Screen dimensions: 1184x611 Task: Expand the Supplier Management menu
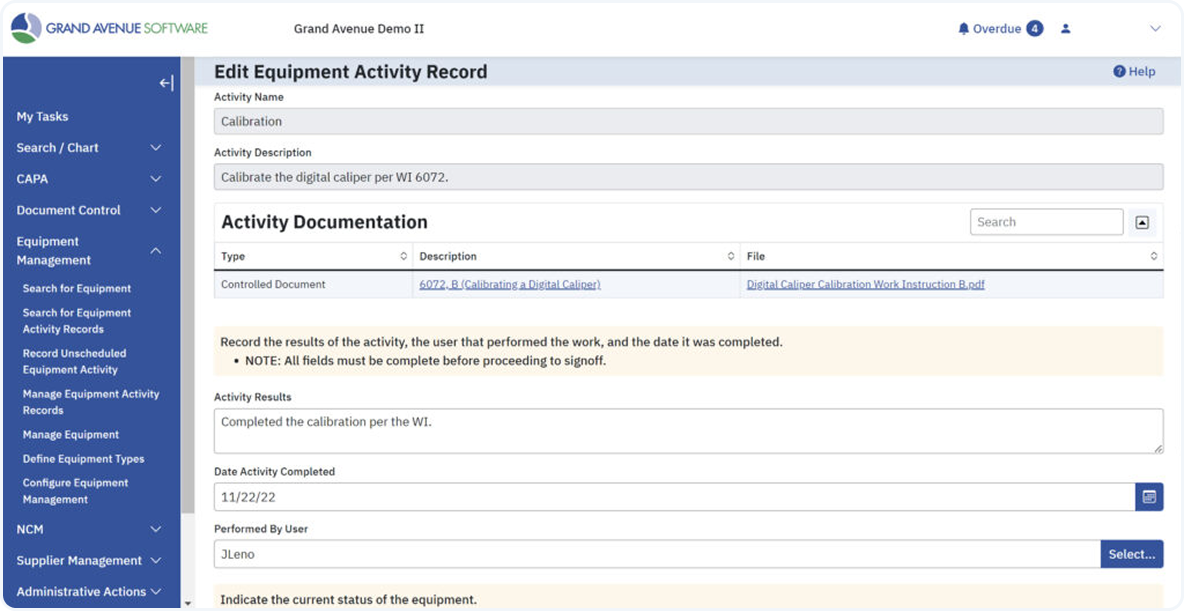[x=89, y=560]
